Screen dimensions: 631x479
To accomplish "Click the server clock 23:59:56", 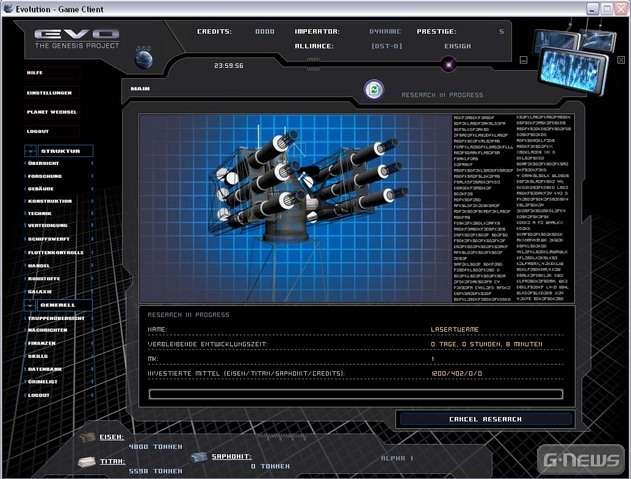I will point(229,66).
